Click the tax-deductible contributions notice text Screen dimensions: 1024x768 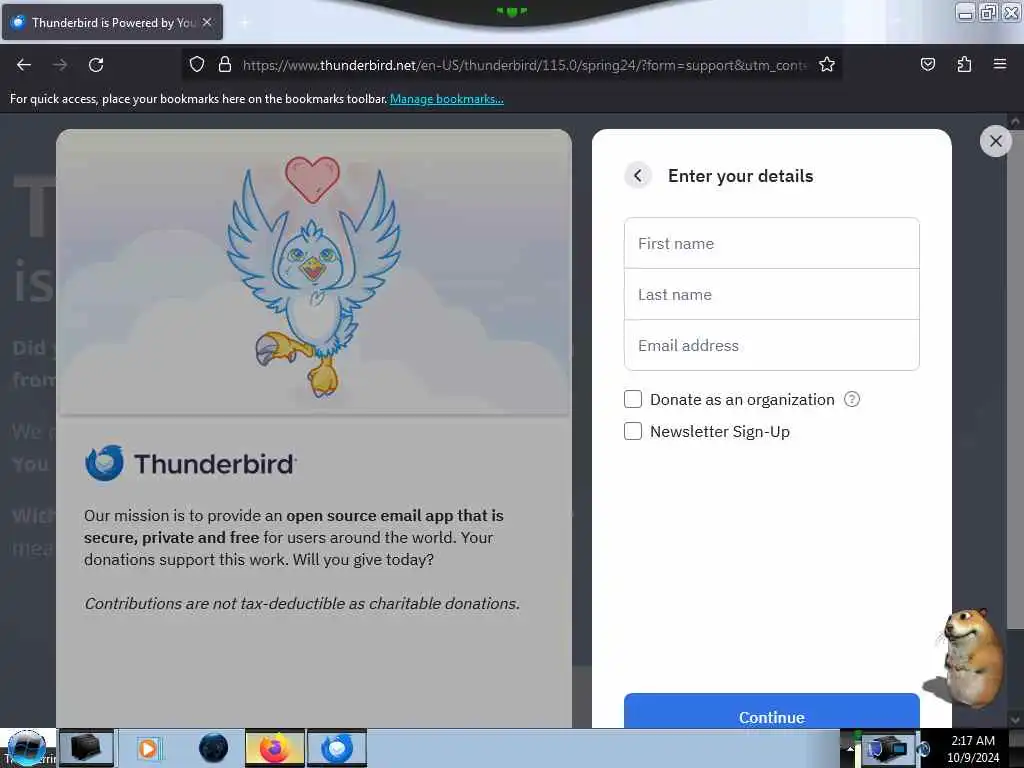302,603
